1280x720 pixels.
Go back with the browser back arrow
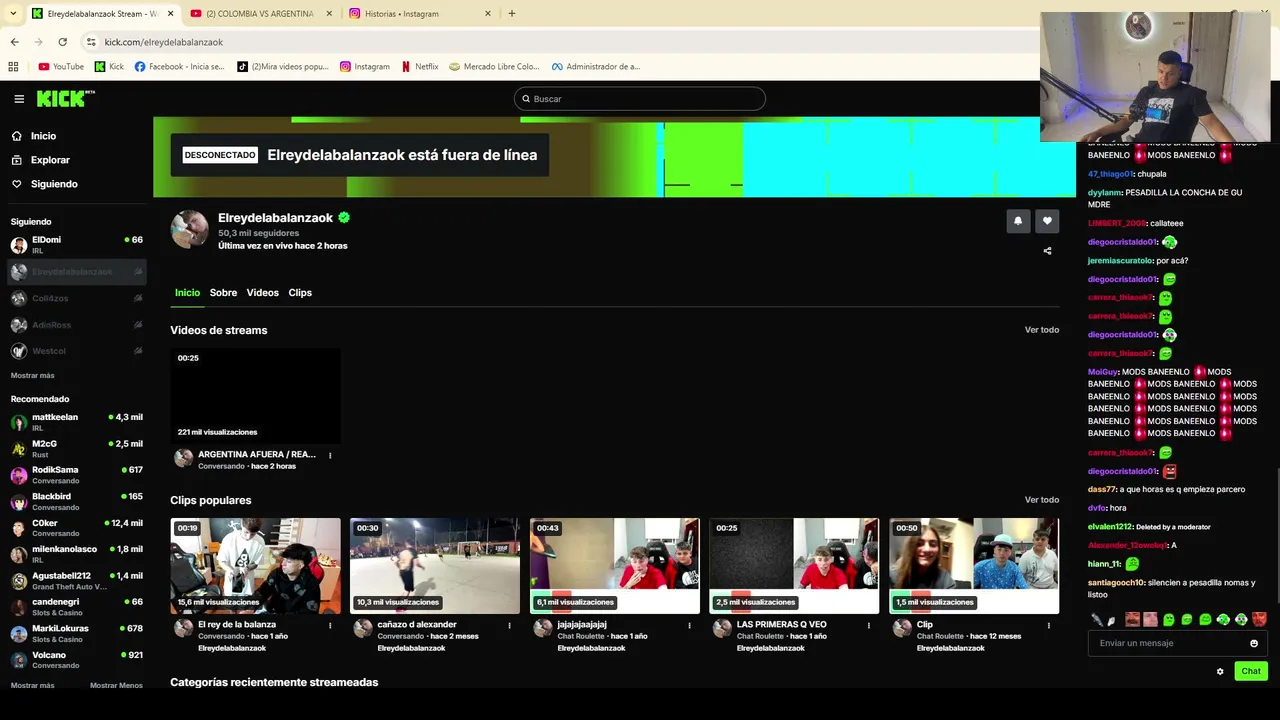tap(15, 42)
